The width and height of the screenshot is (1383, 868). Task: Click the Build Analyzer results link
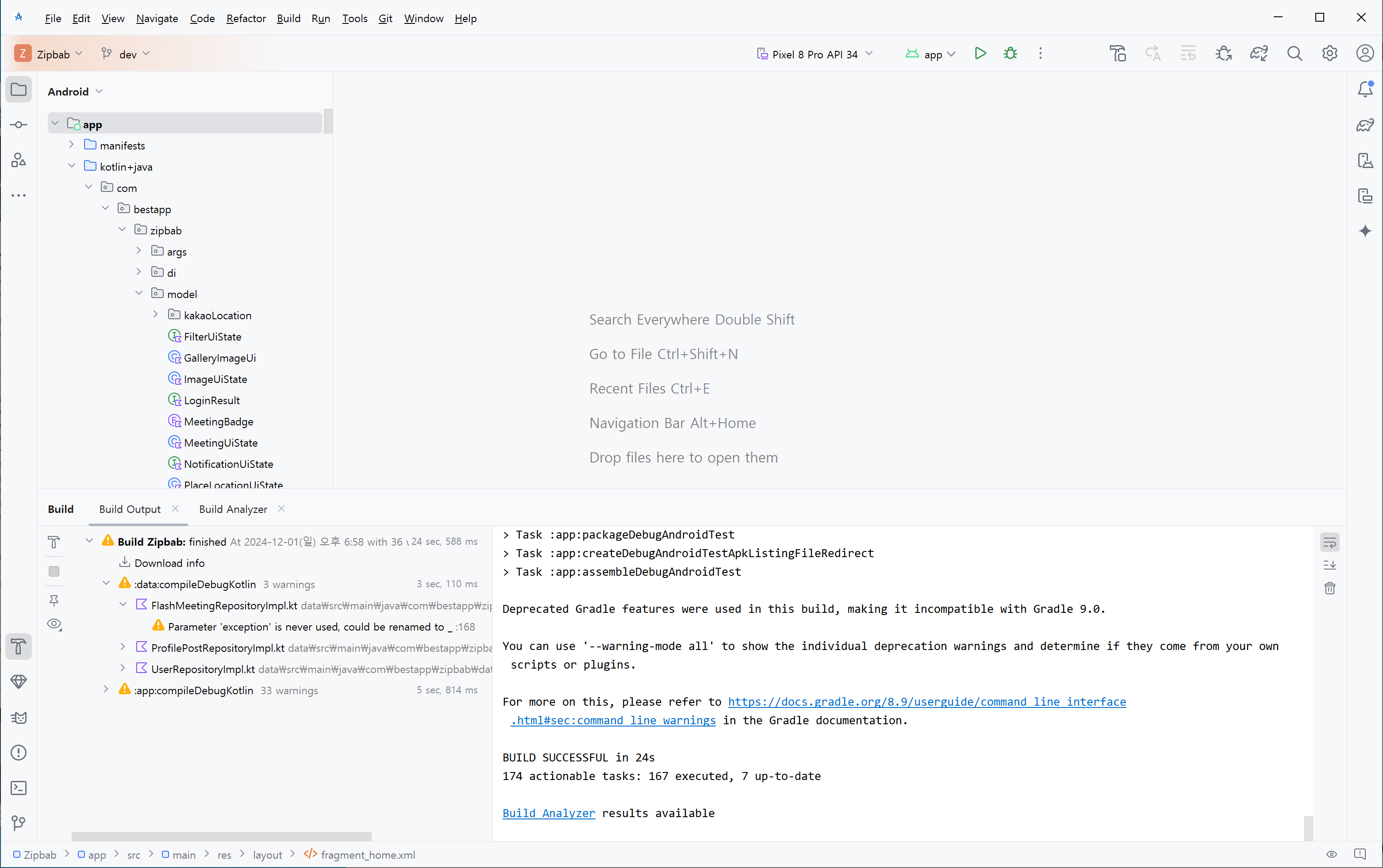click(548, 813)
